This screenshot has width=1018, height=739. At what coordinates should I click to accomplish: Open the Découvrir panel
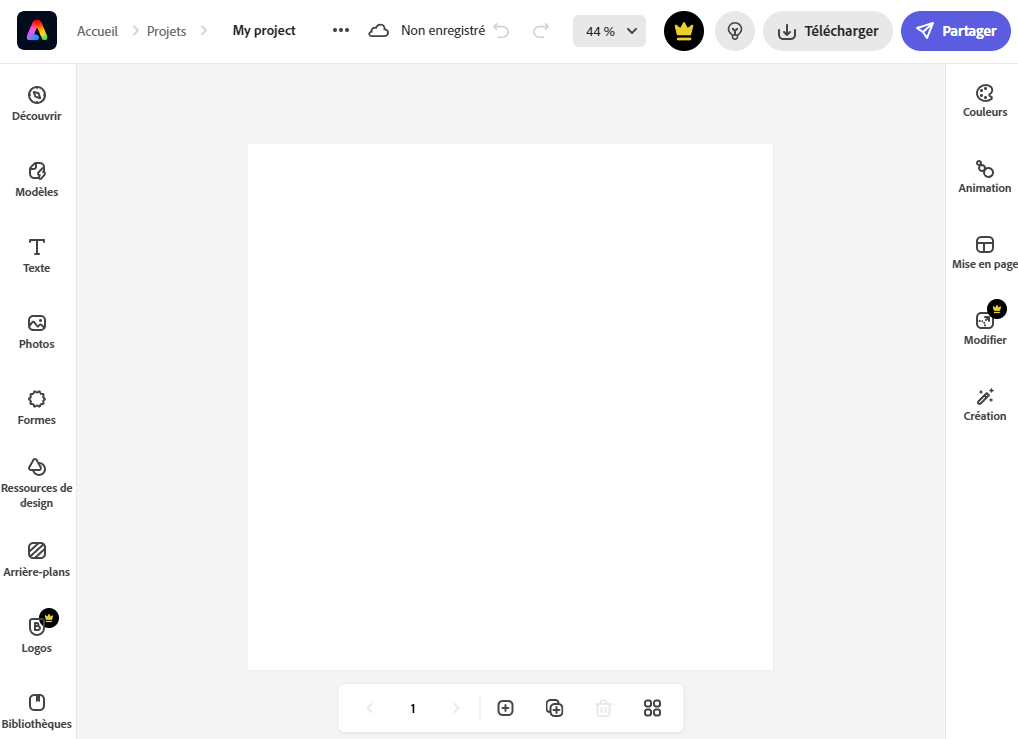tap(37, 103)
